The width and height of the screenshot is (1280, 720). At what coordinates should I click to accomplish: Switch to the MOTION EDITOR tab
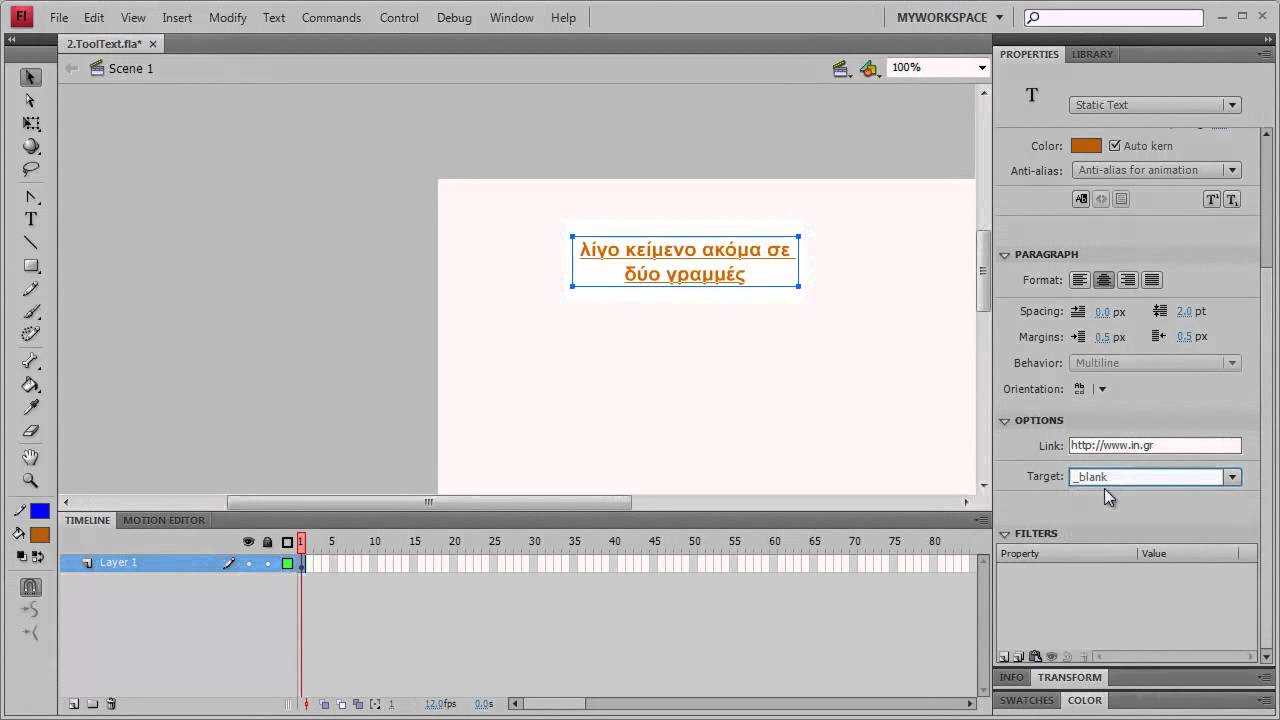[x=164, y=520]
